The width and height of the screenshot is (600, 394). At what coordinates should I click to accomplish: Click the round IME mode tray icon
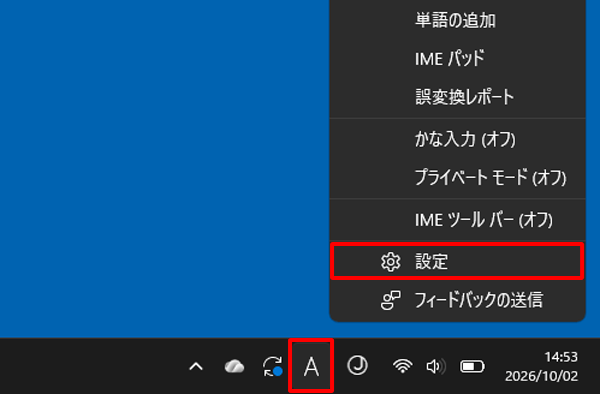click(x=357, y=366)
